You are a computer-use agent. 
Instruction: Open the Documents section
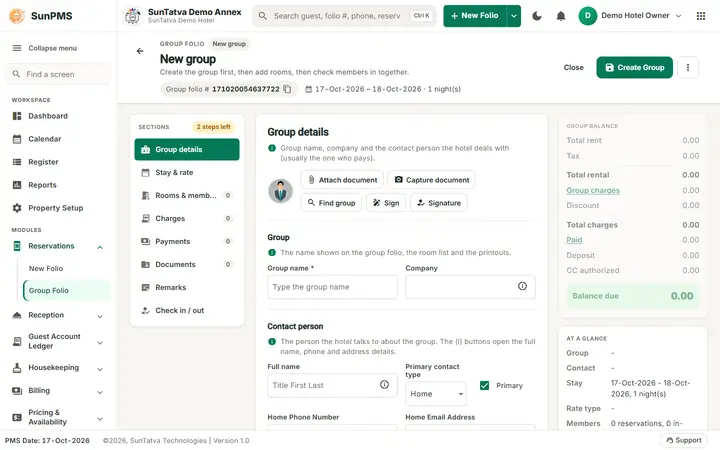tap(187, 264)
